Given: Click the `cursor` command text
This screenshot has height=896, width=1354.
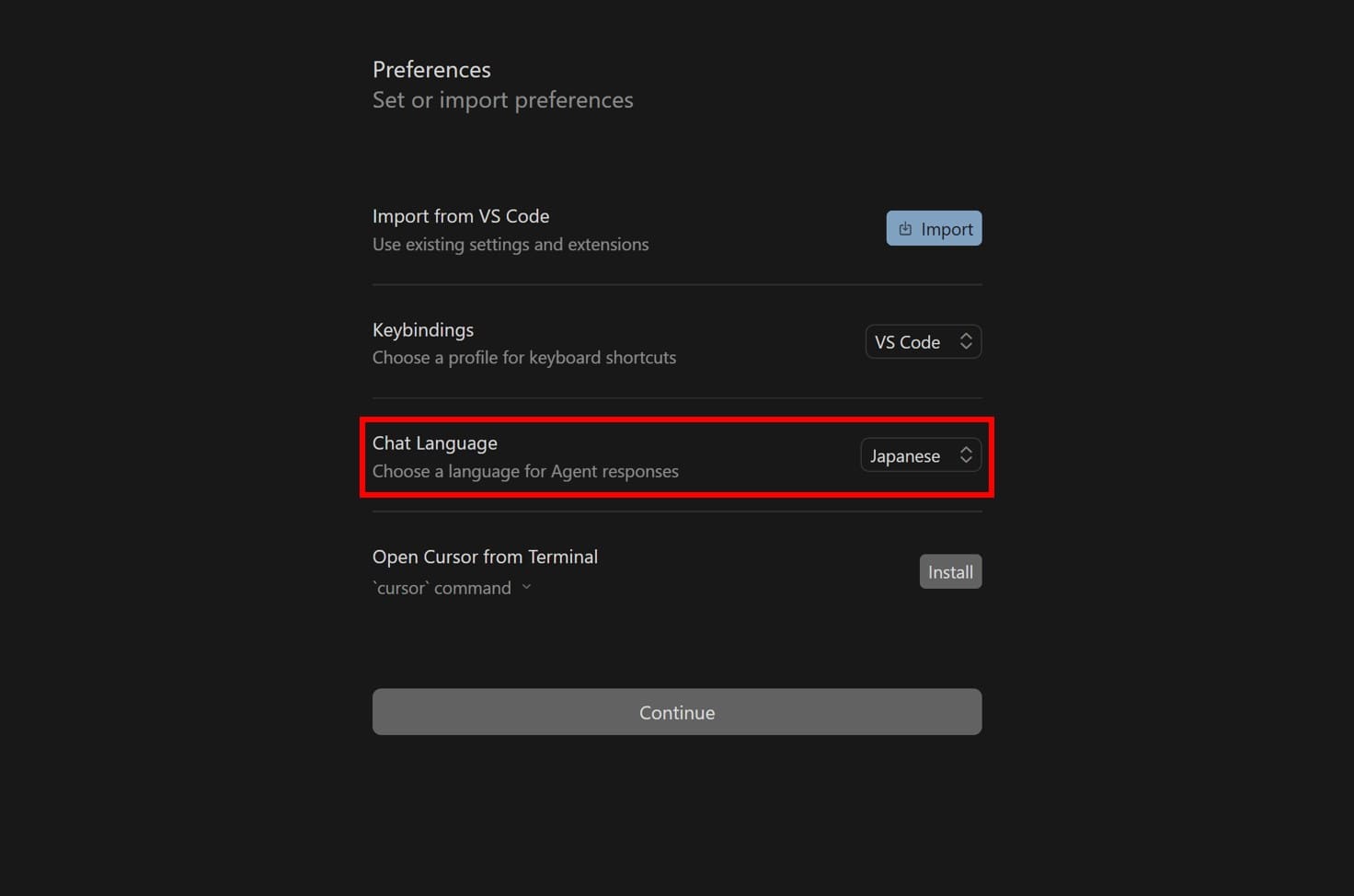Looking at the screenshot, I should point(442,588).
